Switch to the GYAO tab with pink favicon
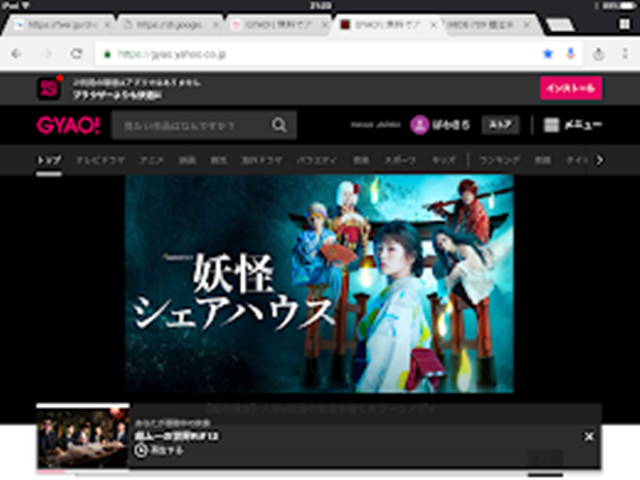 point(276,25)
